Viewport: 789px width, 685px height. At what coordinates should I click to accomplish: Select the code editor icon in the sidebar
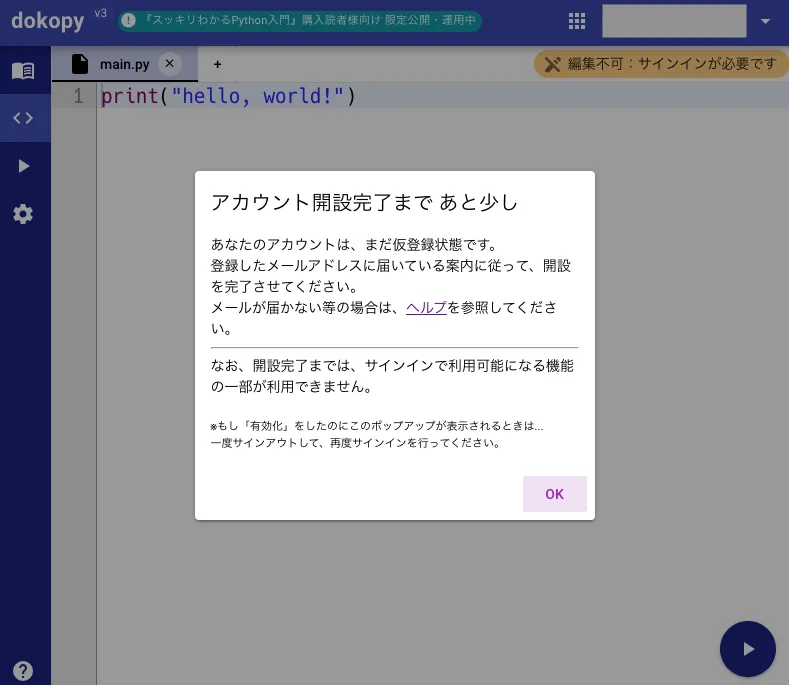(x=23, y=118)
